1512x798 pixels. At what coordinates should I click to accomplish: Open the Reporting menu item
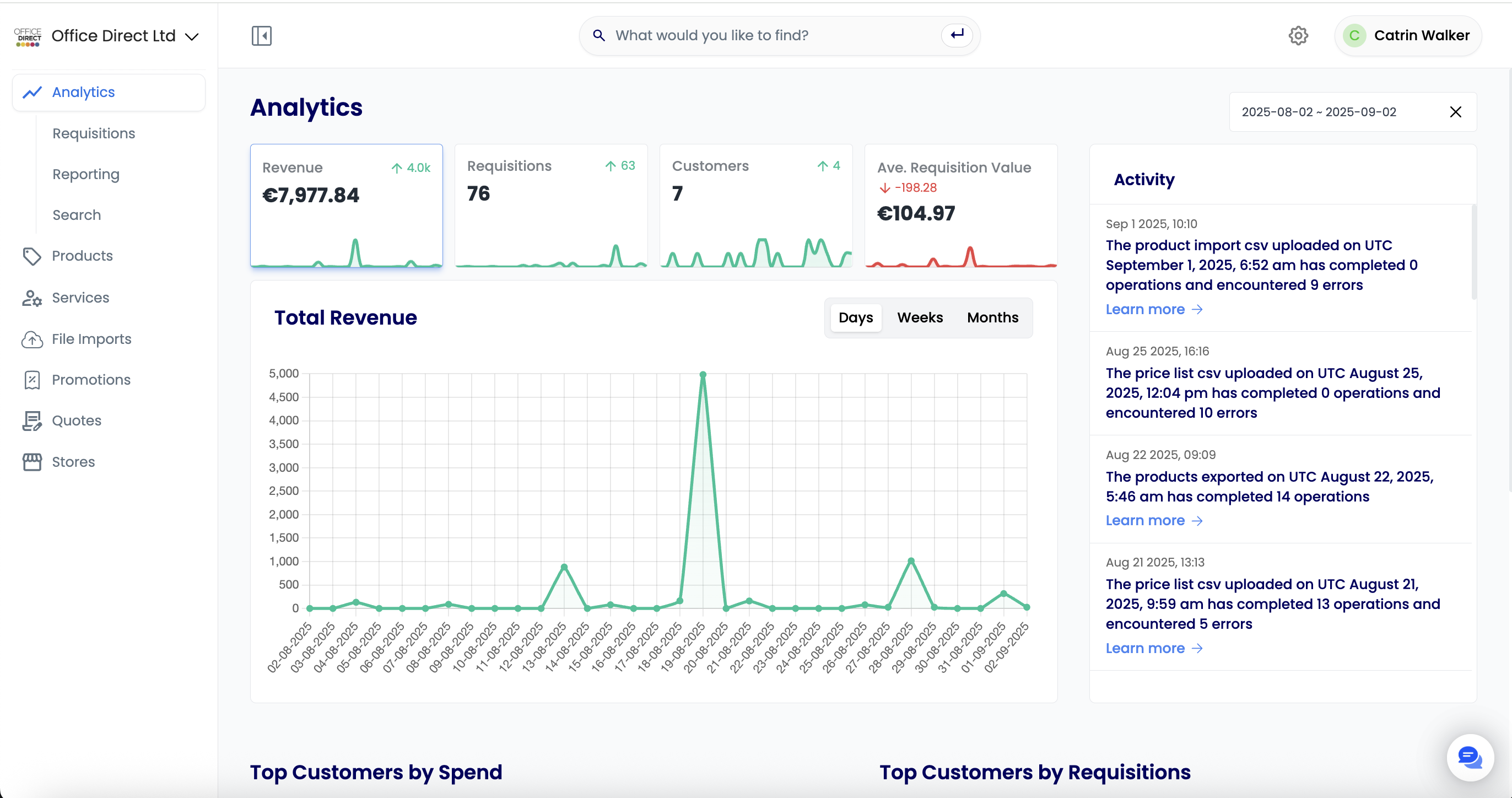point(86,174)
